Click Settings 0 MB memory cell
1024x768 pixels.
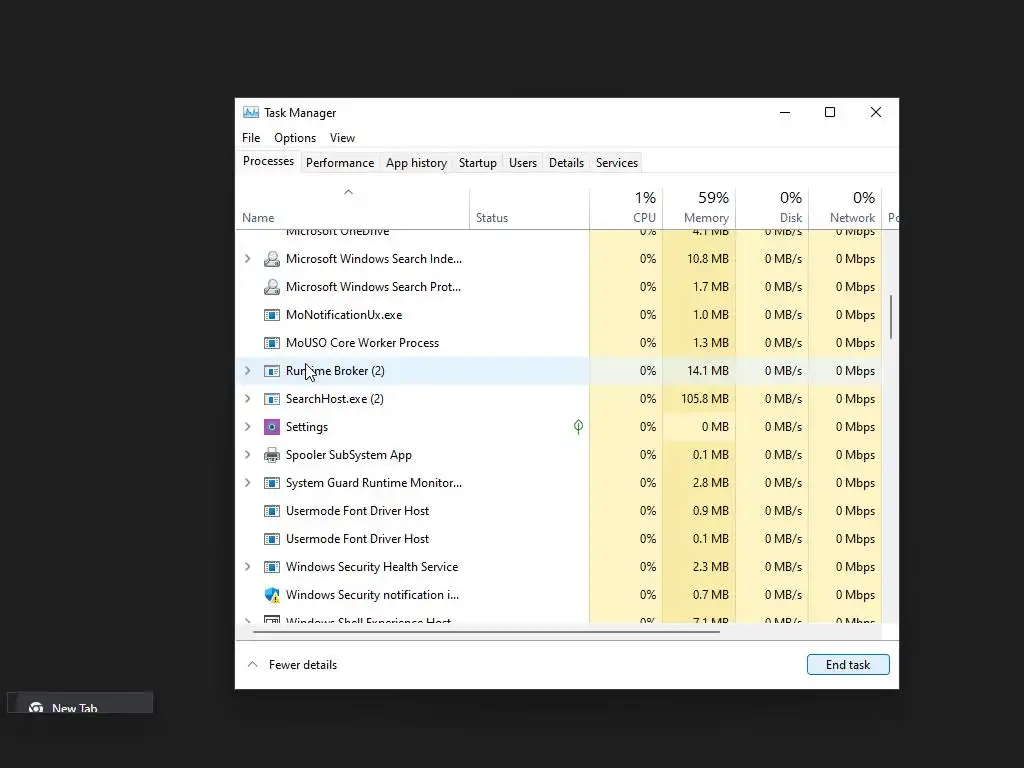pos(699,427)
